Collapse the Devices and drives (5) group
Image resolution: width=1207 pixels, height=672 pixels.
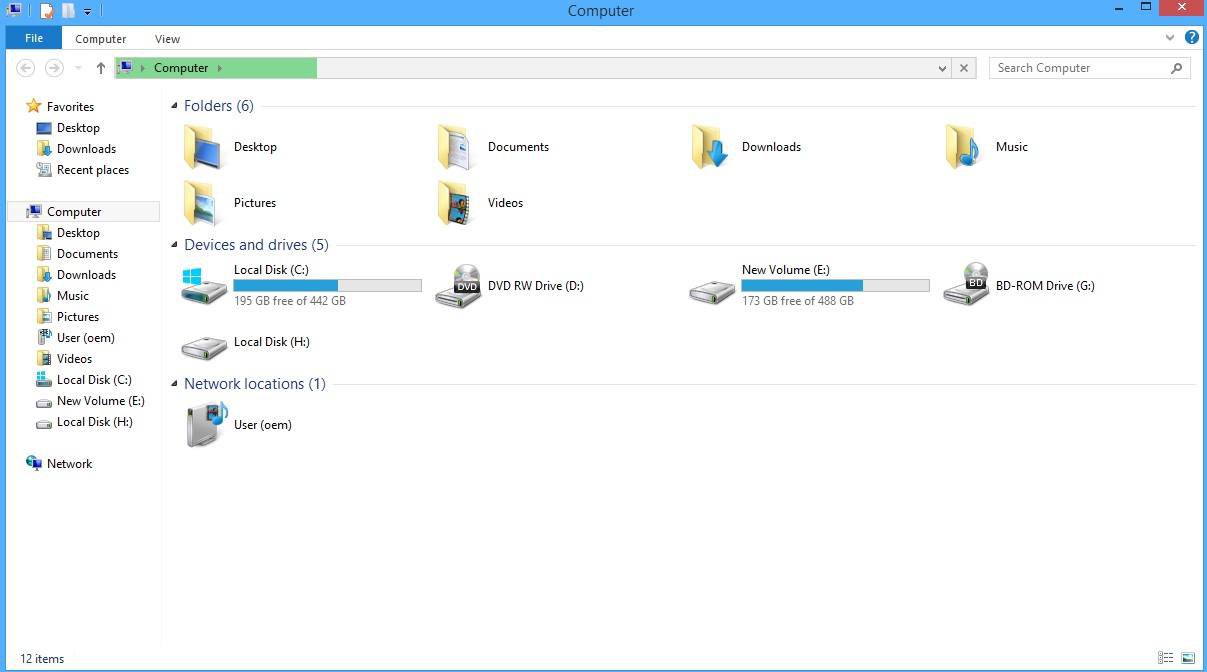click(174, 245)
